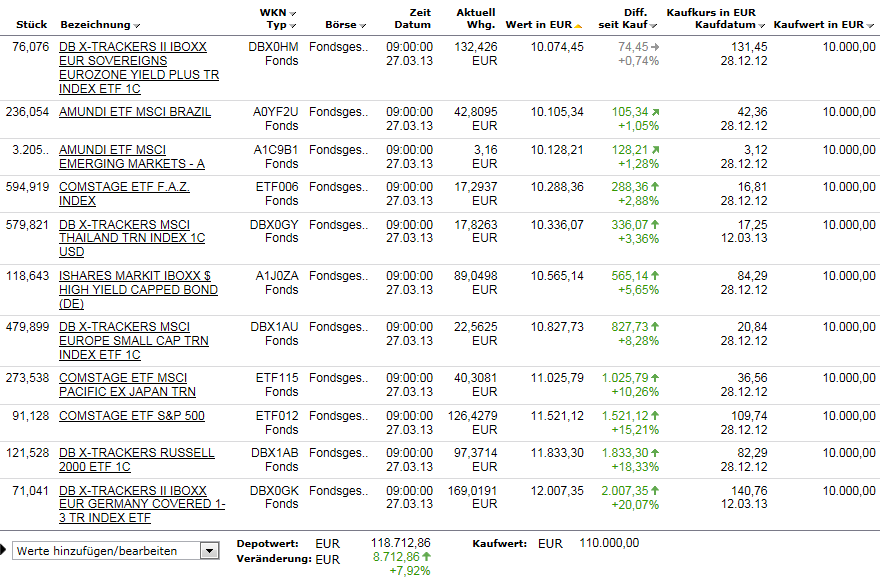Viewport: 887px width, 586px height.
Task: Select WKN code ETF012
Action: (x=277, y=416)
